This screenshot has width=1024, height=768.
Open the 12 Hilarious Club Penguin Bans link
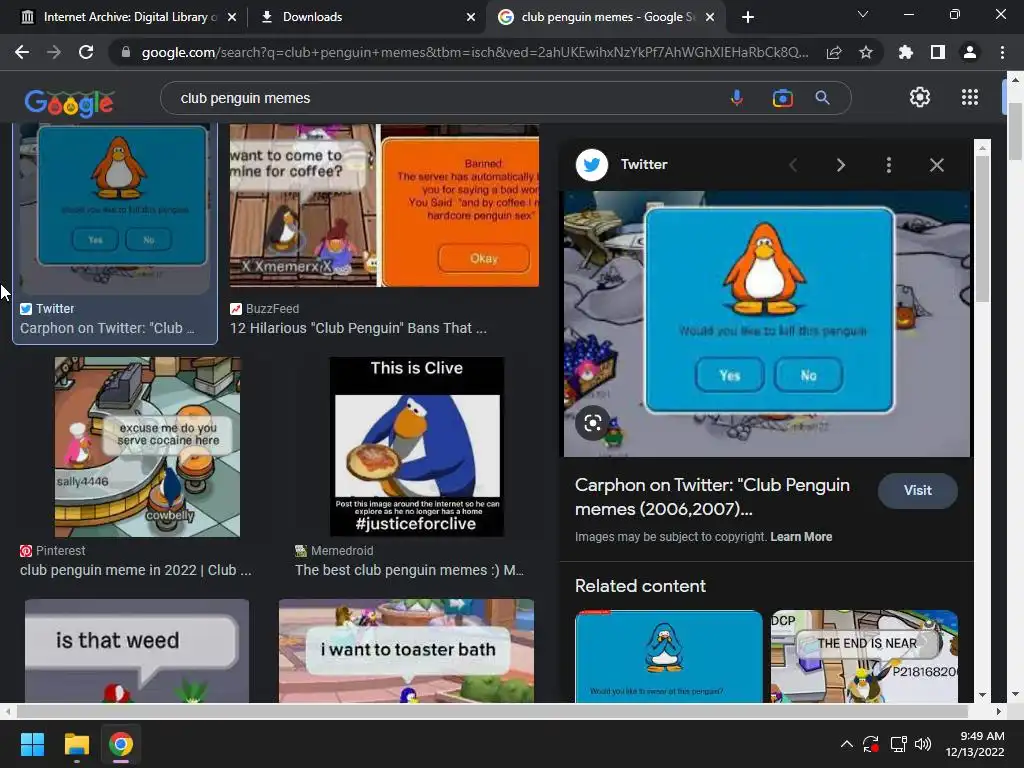coord(358,328)
